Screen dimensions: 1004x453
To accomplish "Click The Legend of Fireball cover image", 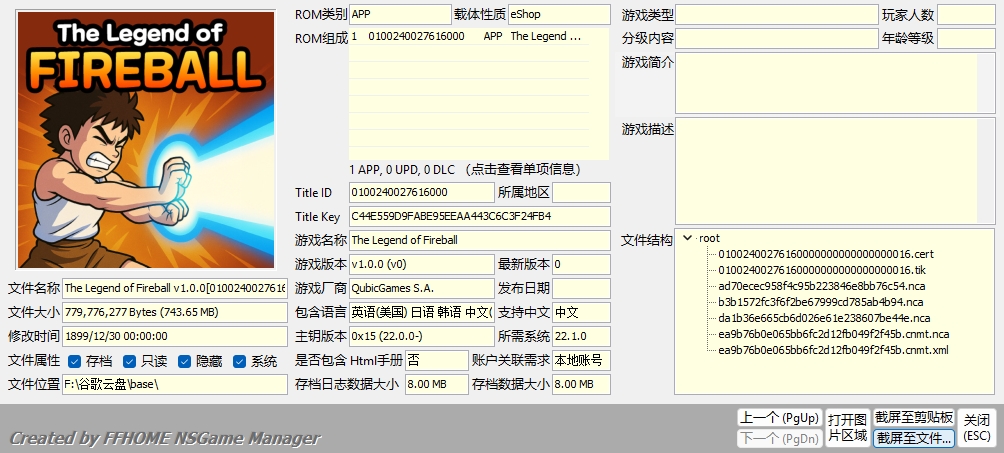I will [x=146, y=140].
